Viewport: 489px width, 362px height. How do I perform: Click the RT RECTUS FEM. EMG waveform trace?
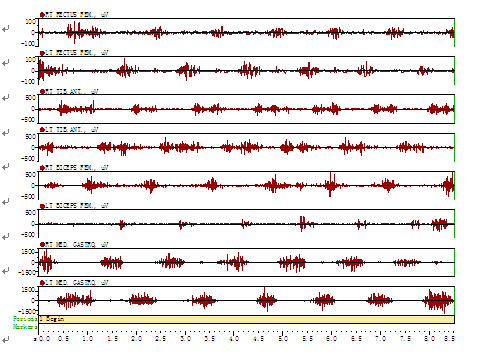pyautogui.click(x=246, y=33)
